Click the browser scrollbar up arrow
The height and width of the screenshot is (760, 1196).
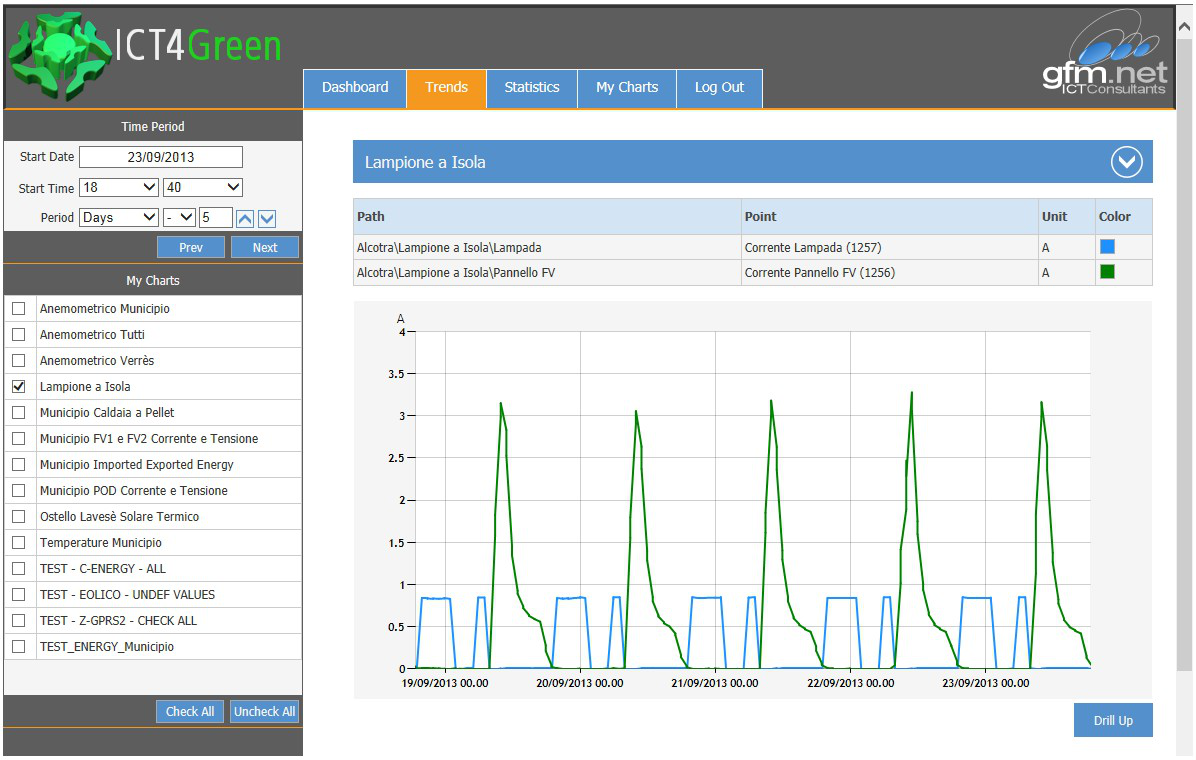[x=1185, y=25]
